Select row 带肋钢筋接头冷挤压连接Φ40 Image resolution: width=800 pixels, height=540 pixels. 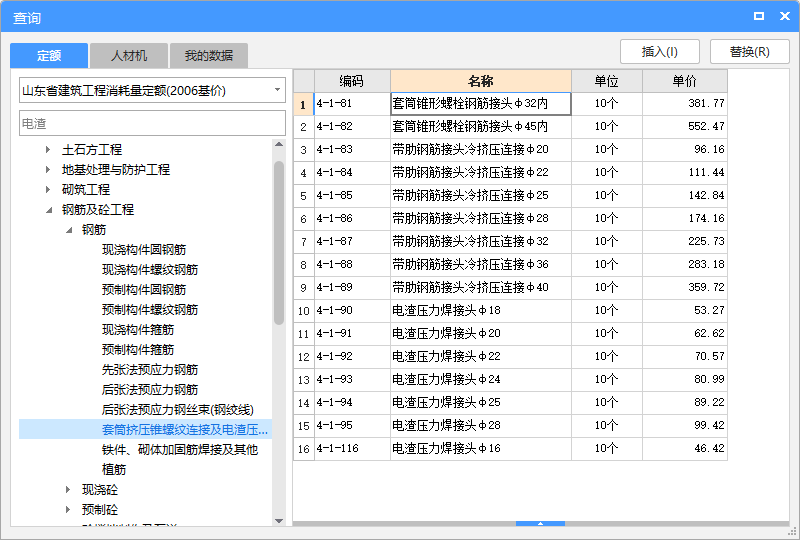[x=481, y=287]
